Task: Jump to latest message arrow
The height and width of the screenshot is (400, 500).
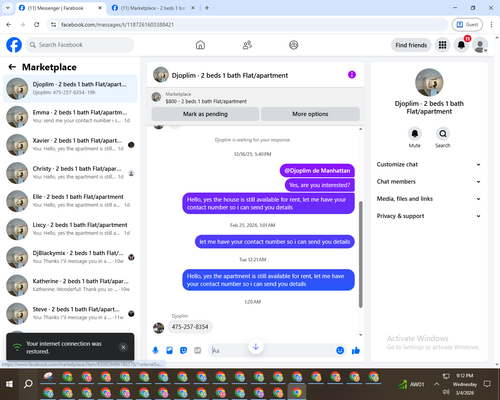Action: [256, 347]
